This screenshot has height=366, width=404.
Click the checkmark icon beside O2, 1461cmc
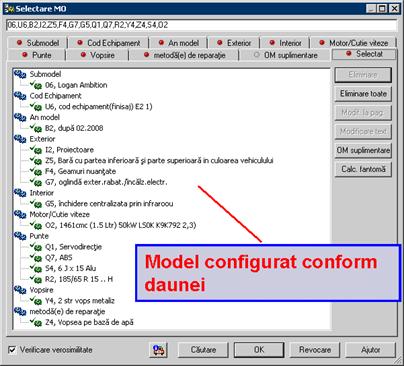coord(36,225)
